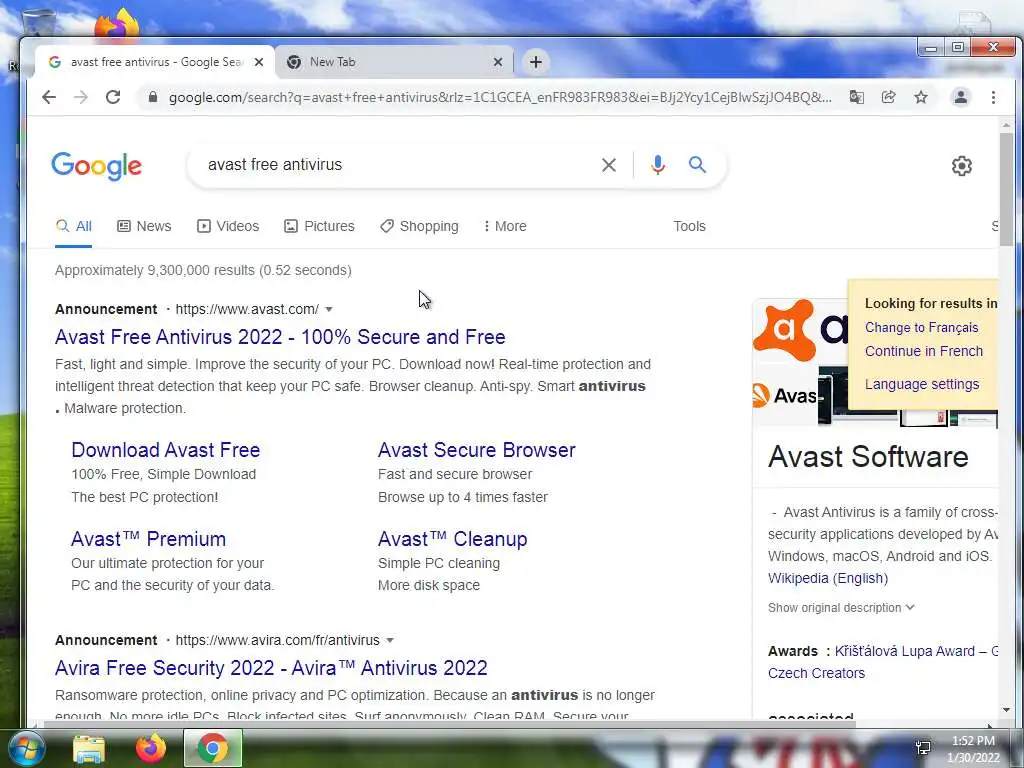Image resolution: width=1024 pixels, height=768 pixels.
Task: Launch Firefox from the taskbar
Action: (151, 748)
